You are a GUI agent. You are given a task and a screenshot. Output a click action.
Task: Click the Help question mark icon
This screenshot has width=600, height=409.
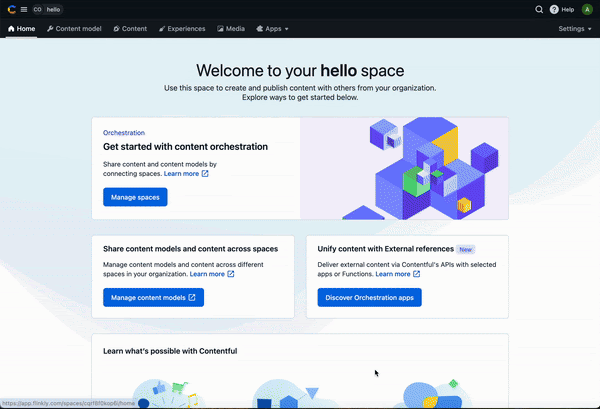[x=554, y=10]
